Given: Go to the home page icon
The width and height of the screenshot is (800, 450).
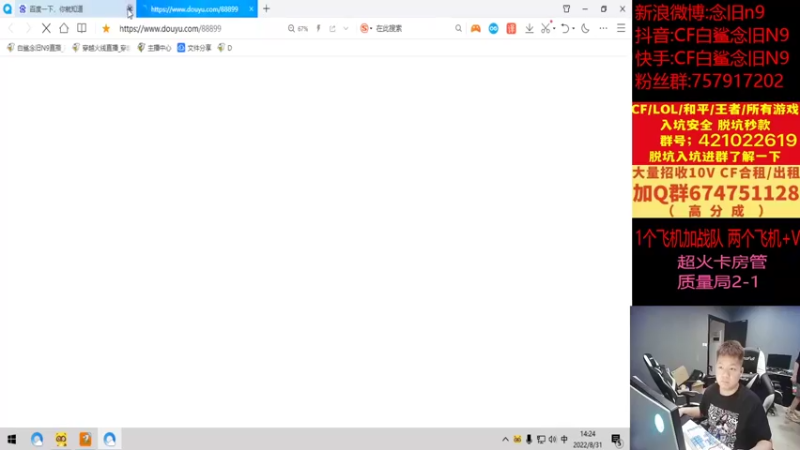Looking at the screenshot, I should coord(64,29).
